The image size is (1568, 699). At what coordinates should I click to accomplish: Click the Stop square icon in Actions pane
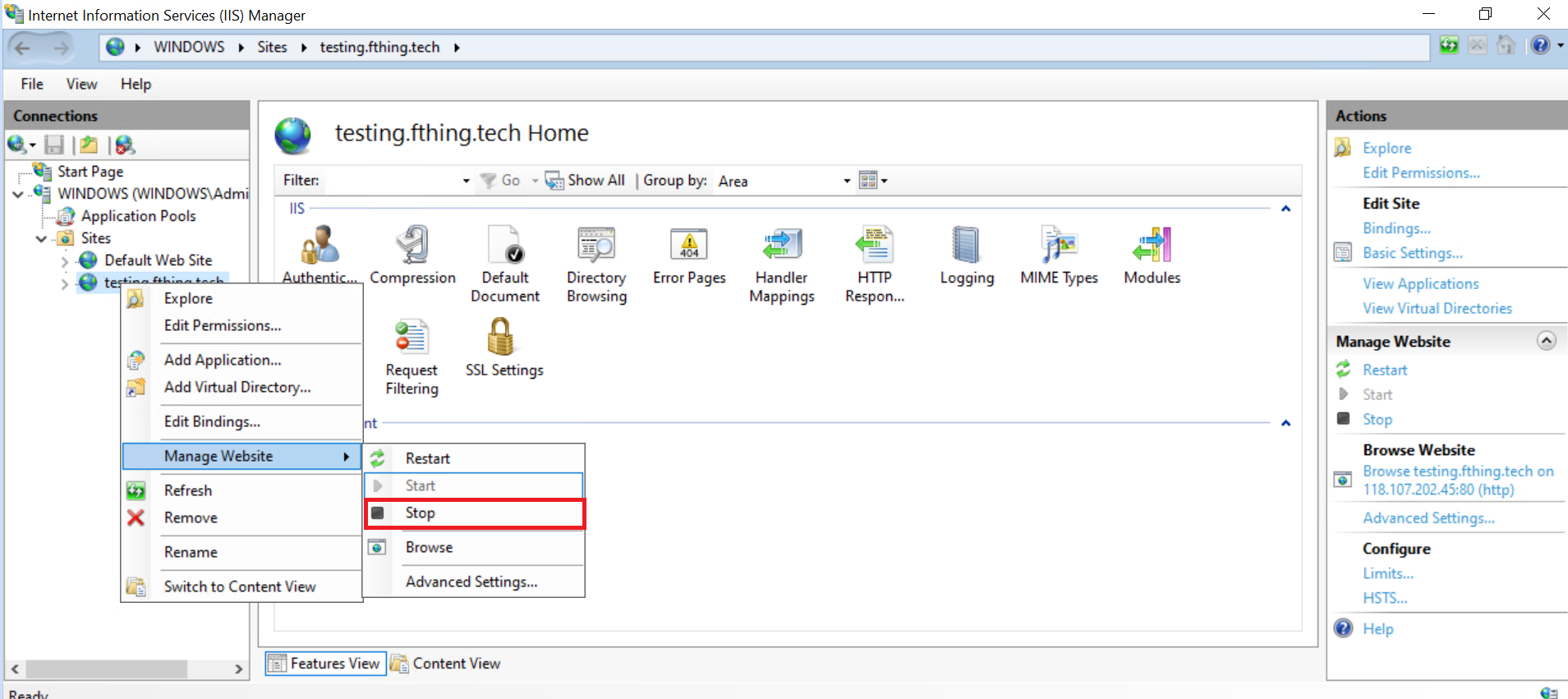pos(1344,419)
